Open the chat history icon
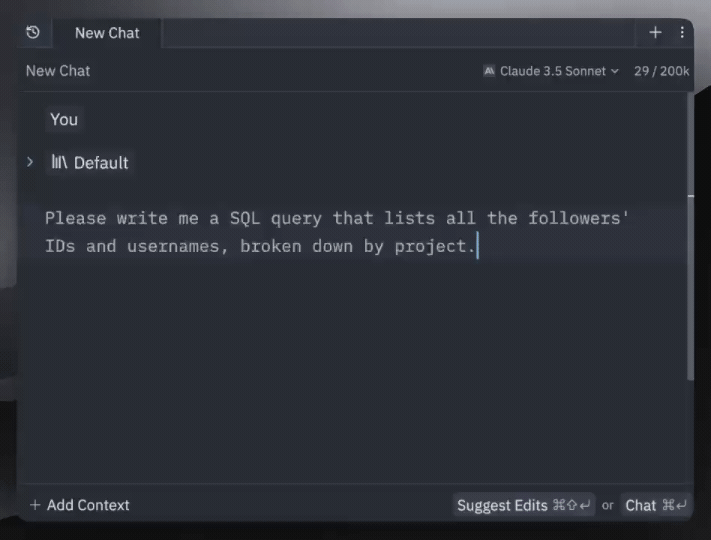711x540 pixels. tap(33, 33)
